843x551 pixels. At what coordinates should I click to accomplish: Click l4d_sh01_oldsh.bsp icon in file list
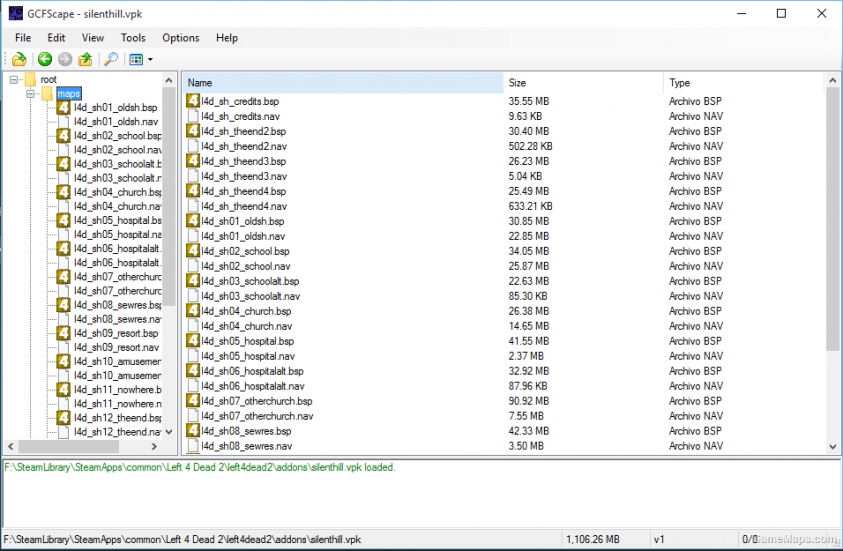[193, 221]
